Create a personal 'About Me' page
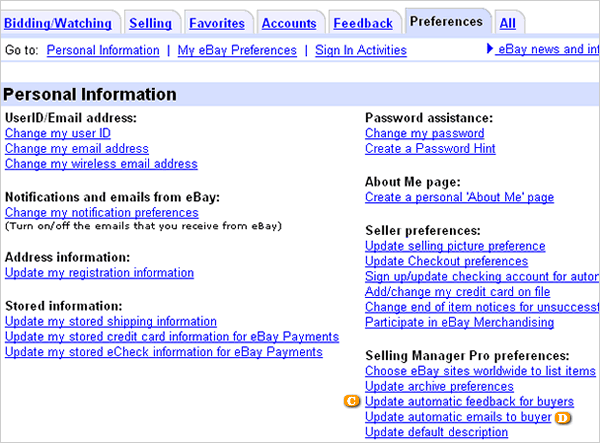The width and height of the screenshot is (600, 443). [460, 197]
